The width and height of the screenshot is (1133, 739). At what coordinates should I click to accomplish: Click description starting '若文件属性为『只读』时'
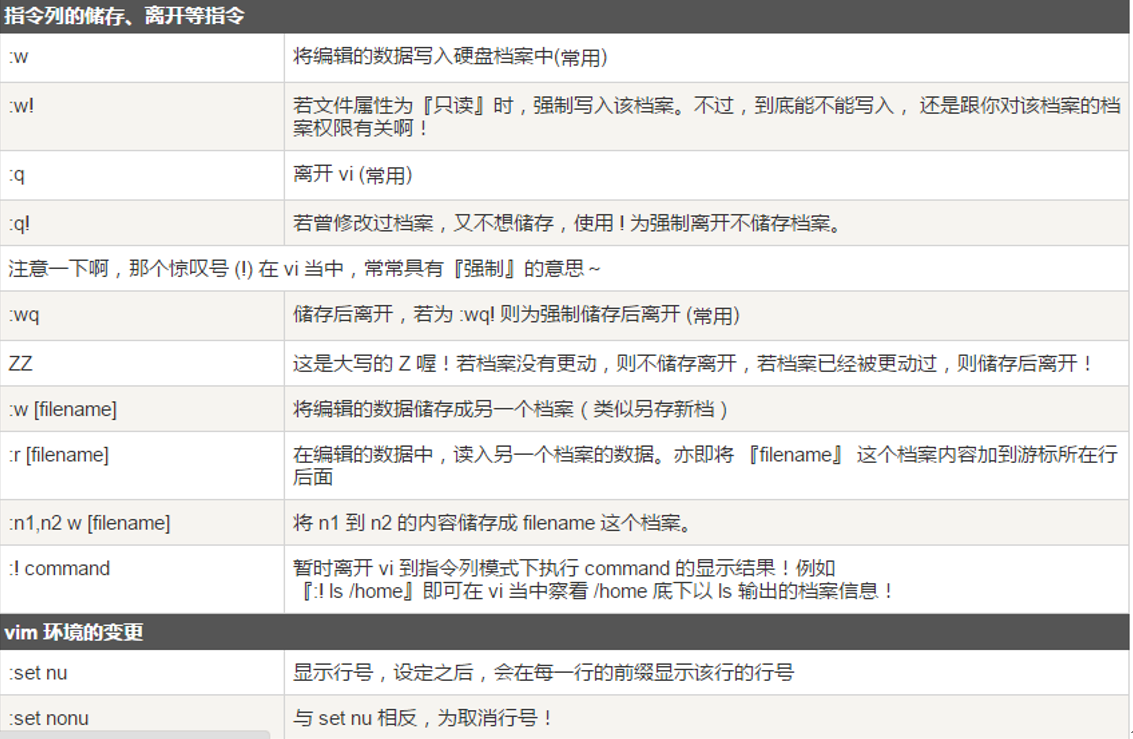(707, 116)
